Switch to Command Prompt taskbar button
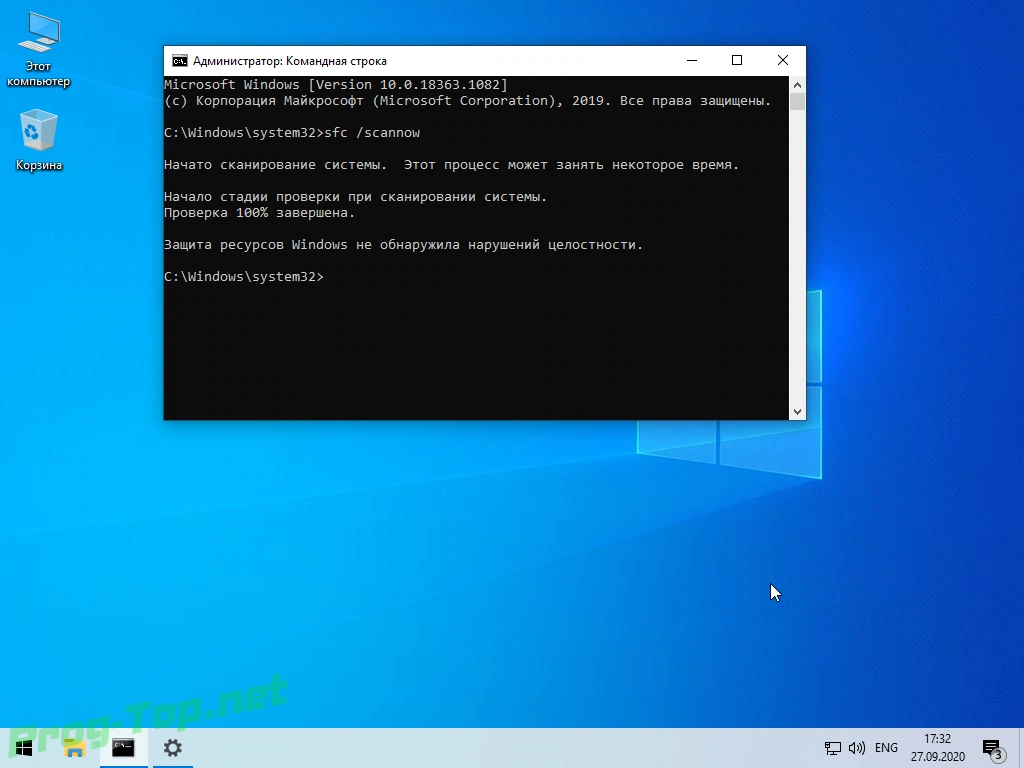1024x768 pixels. [x=123, y=748]
